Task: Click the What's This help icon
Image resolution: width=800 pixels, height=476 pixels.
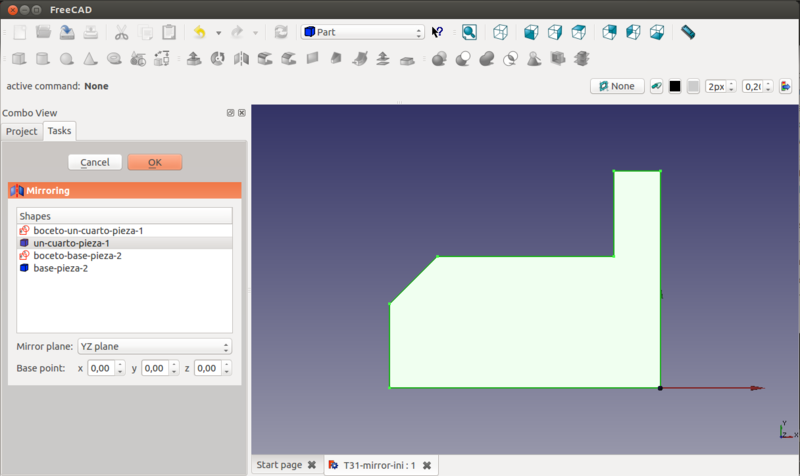Action: (437, 32)
